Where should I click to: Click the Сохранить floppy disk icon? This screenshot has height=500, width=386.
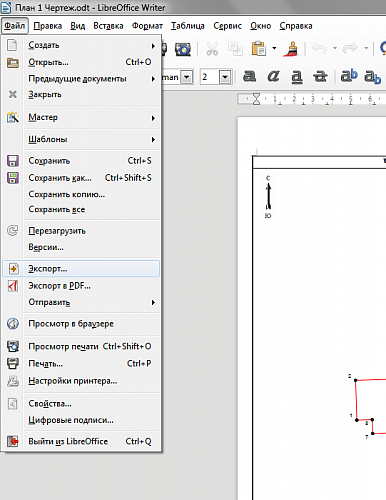[x=13, y=161]
